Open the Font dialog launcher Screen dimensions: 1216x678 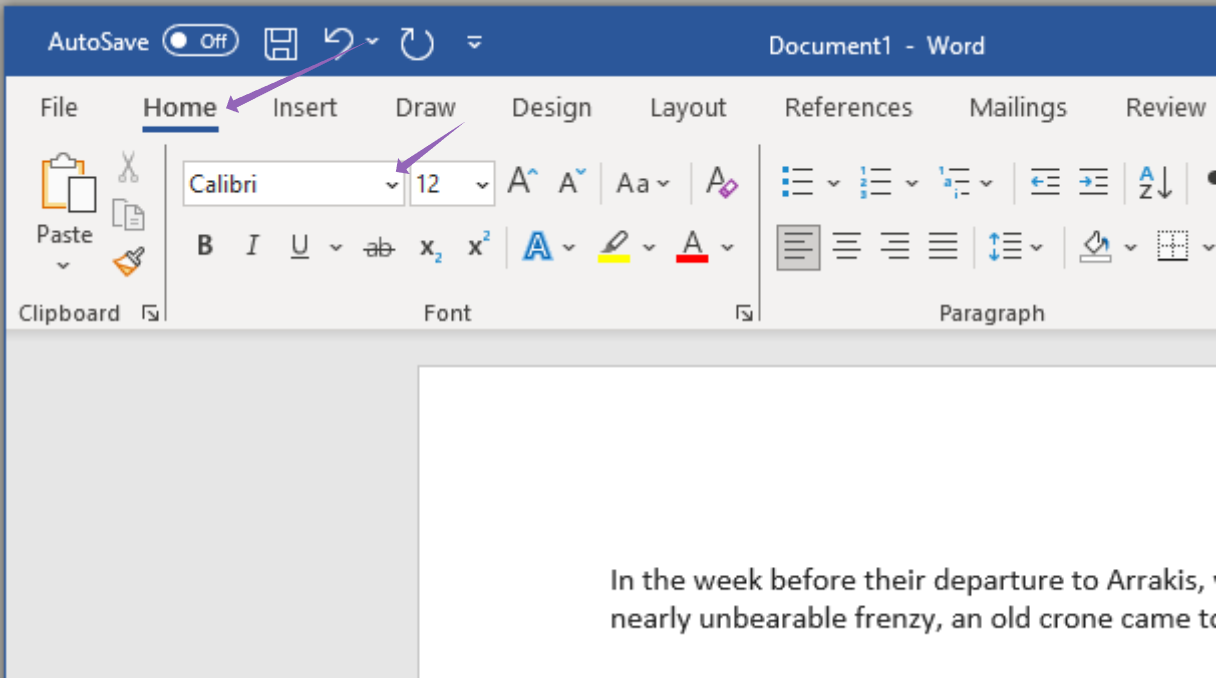[x=744, y=314]
